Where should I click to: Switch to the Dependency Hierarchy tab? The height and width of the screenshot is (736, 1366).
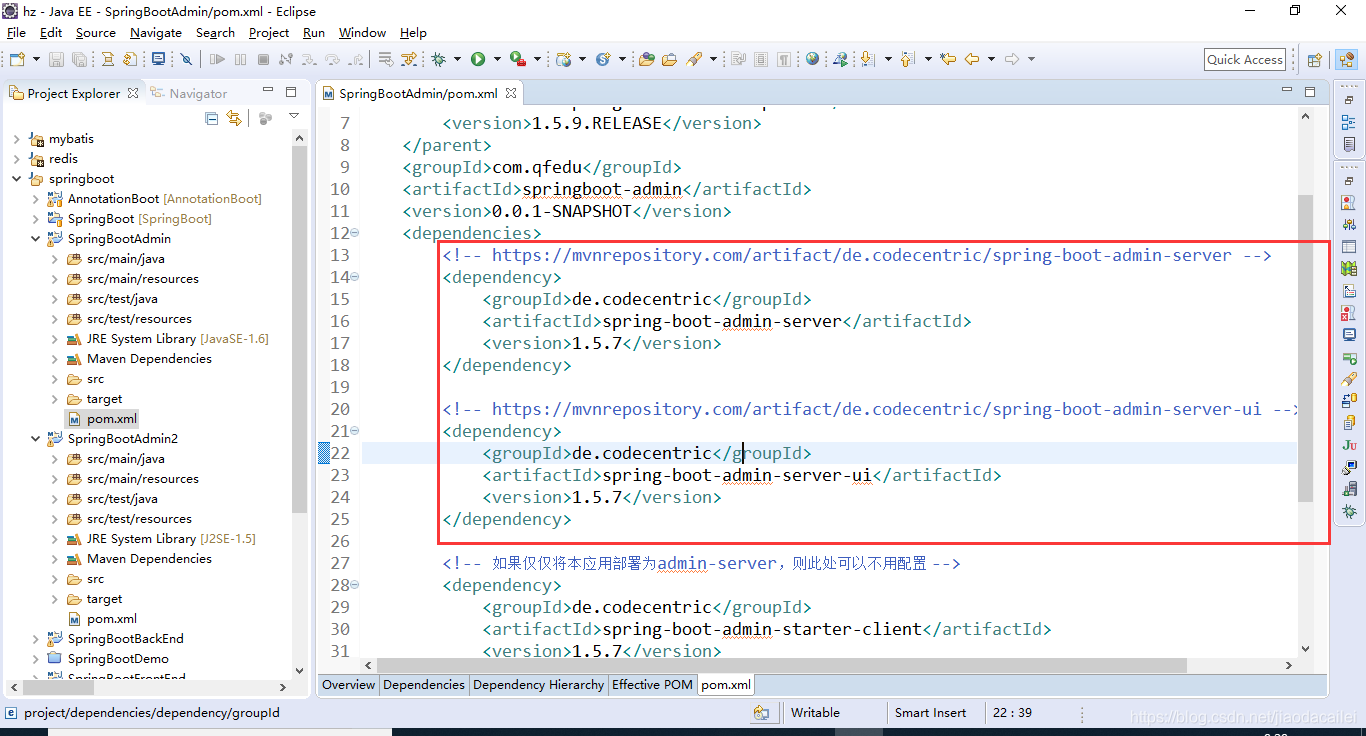(x=538, y=685)
